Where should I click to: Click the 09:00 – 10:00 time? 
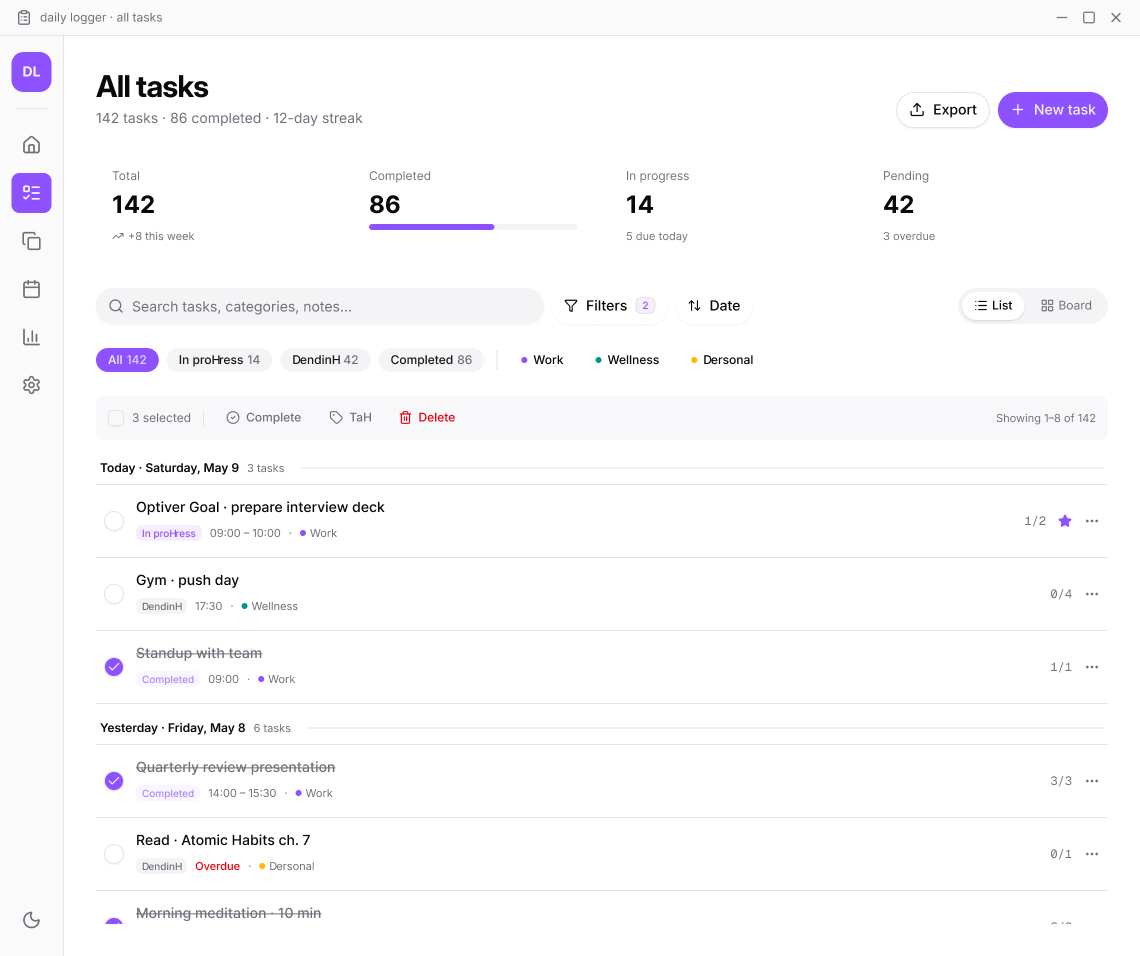click(245, 533)
